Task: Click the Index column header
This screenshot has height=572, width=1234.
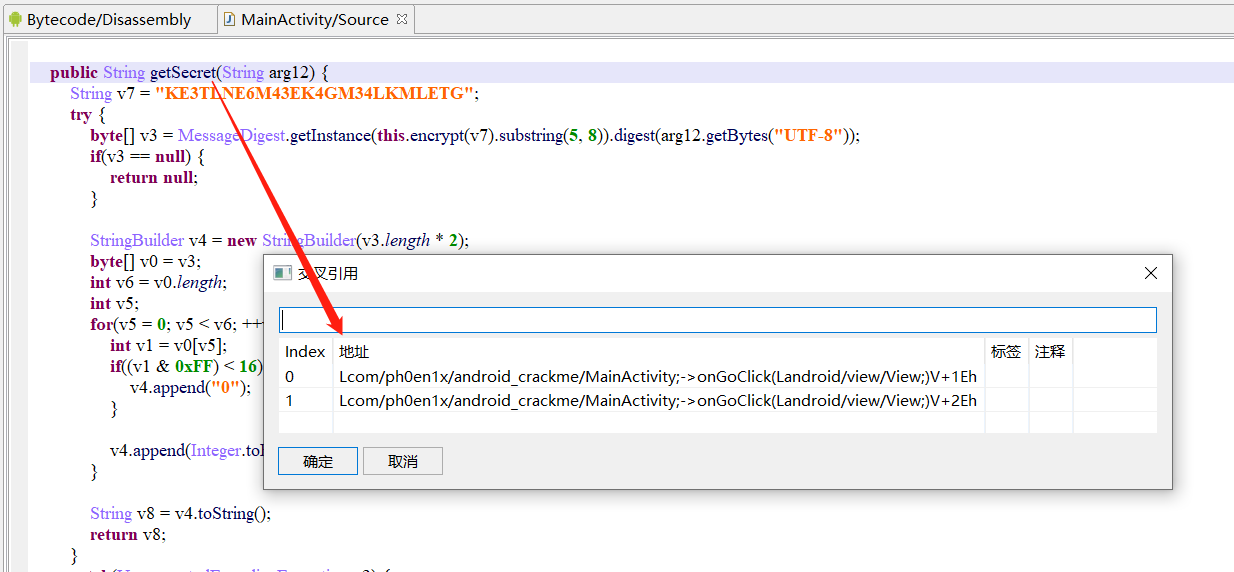Action: click(x=305, y=351)
